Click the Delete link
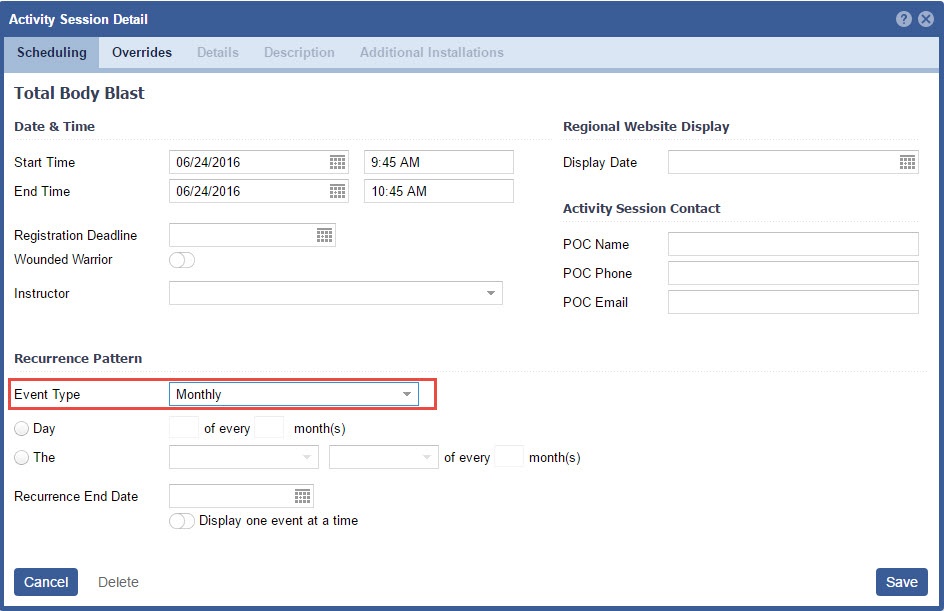The width and height of the screenshot is (944, 611). [x=118, y=582]
